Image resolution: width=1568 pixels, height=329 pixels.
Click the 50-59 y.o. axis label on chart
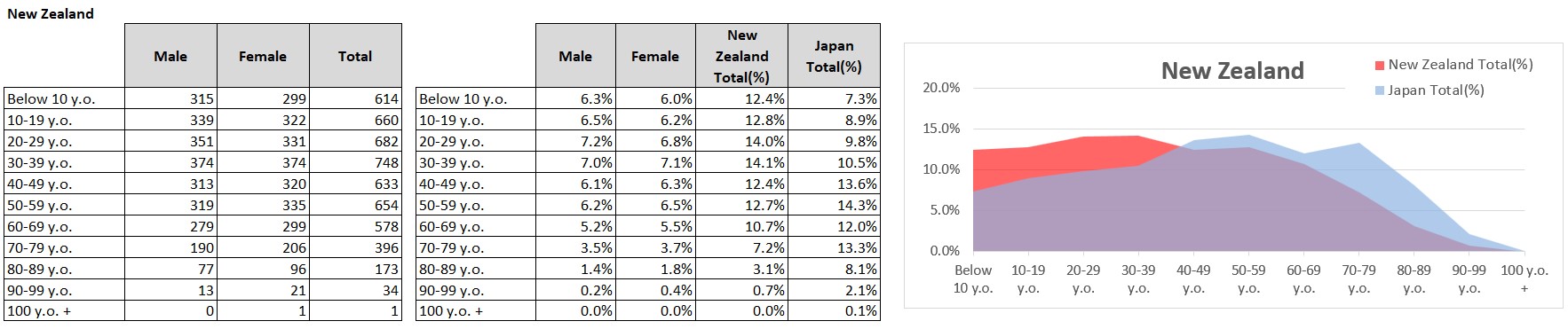point(1248,278)
